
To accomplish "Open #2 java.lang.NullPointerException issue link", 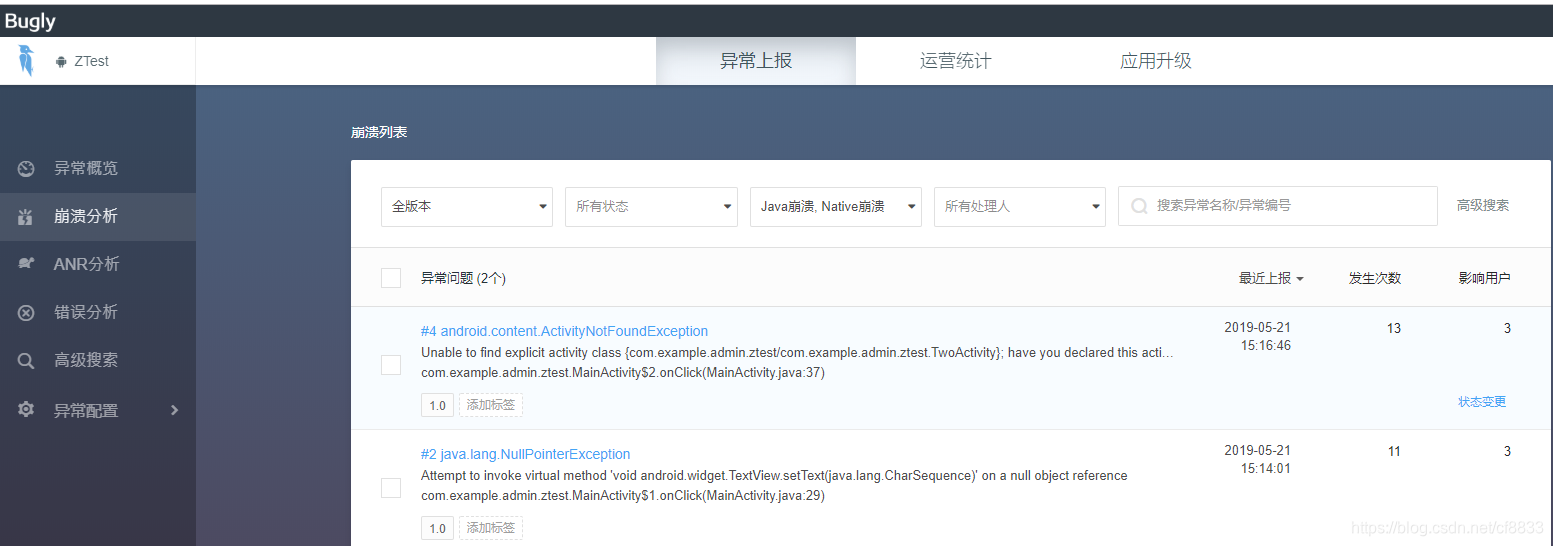I will (x=525, y=454).
